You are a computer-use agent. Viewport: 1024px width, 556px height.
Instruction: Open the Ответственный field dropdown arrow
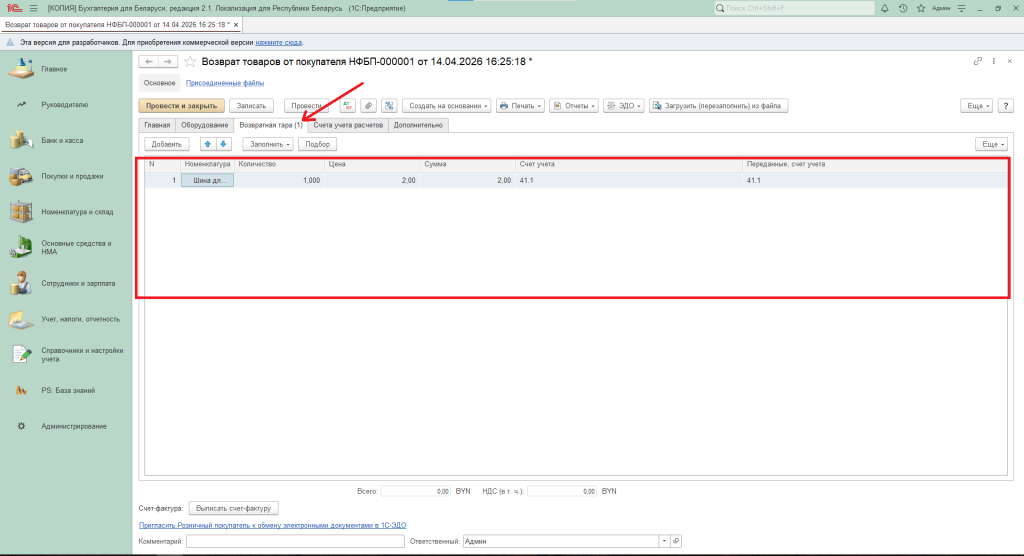[663, 541]
